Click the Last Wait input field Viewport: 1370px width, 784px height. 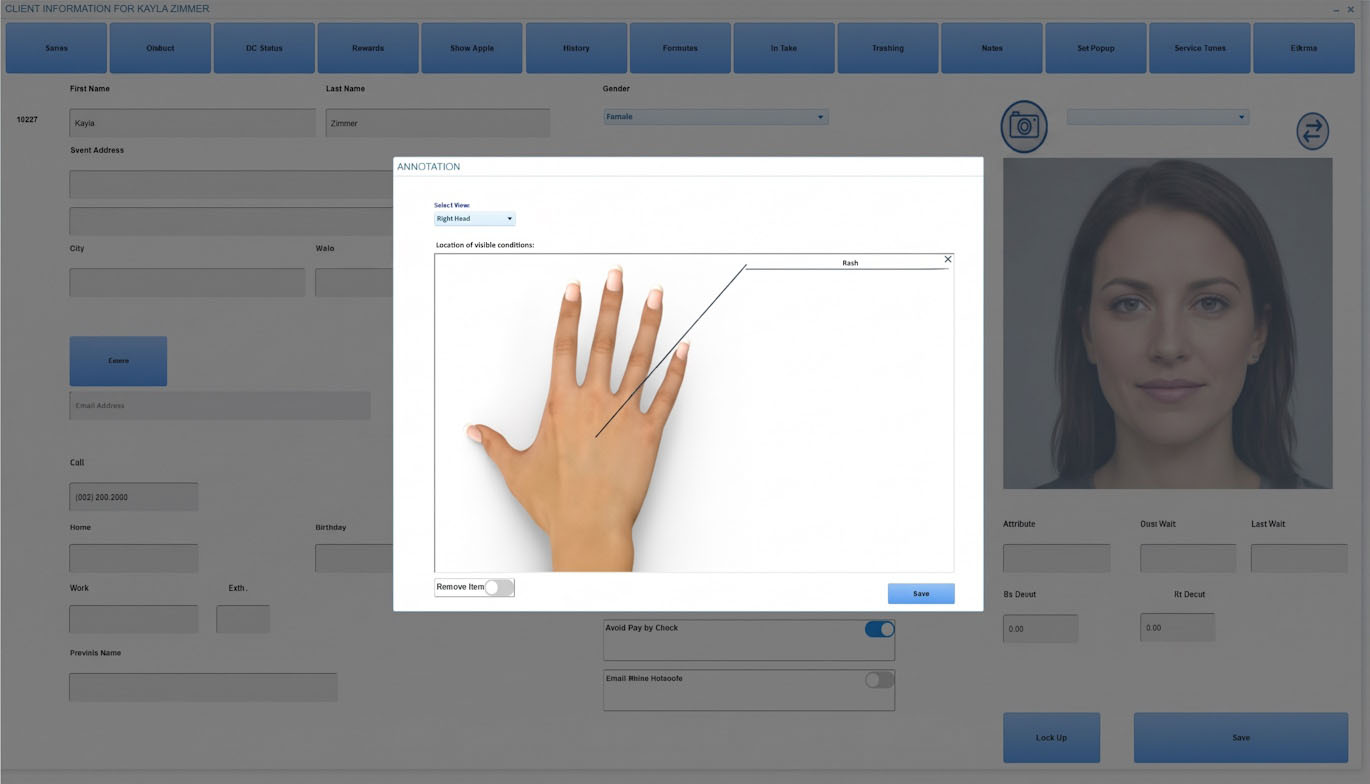click(1299, 558)
